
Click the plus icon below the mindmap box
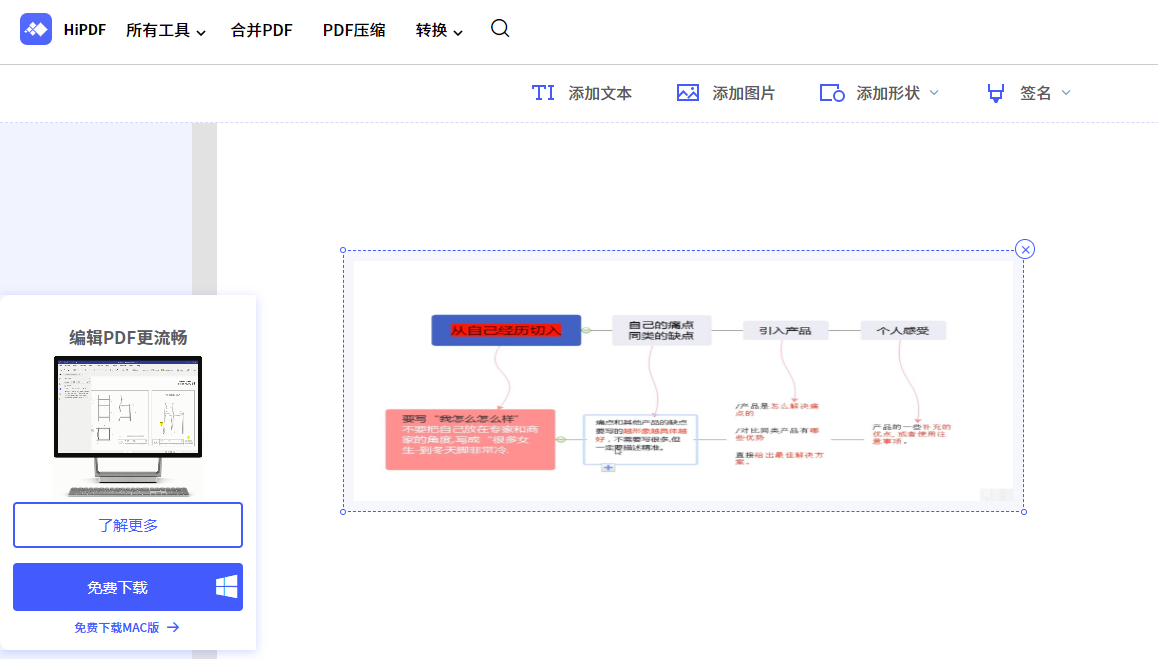[607, 467]
